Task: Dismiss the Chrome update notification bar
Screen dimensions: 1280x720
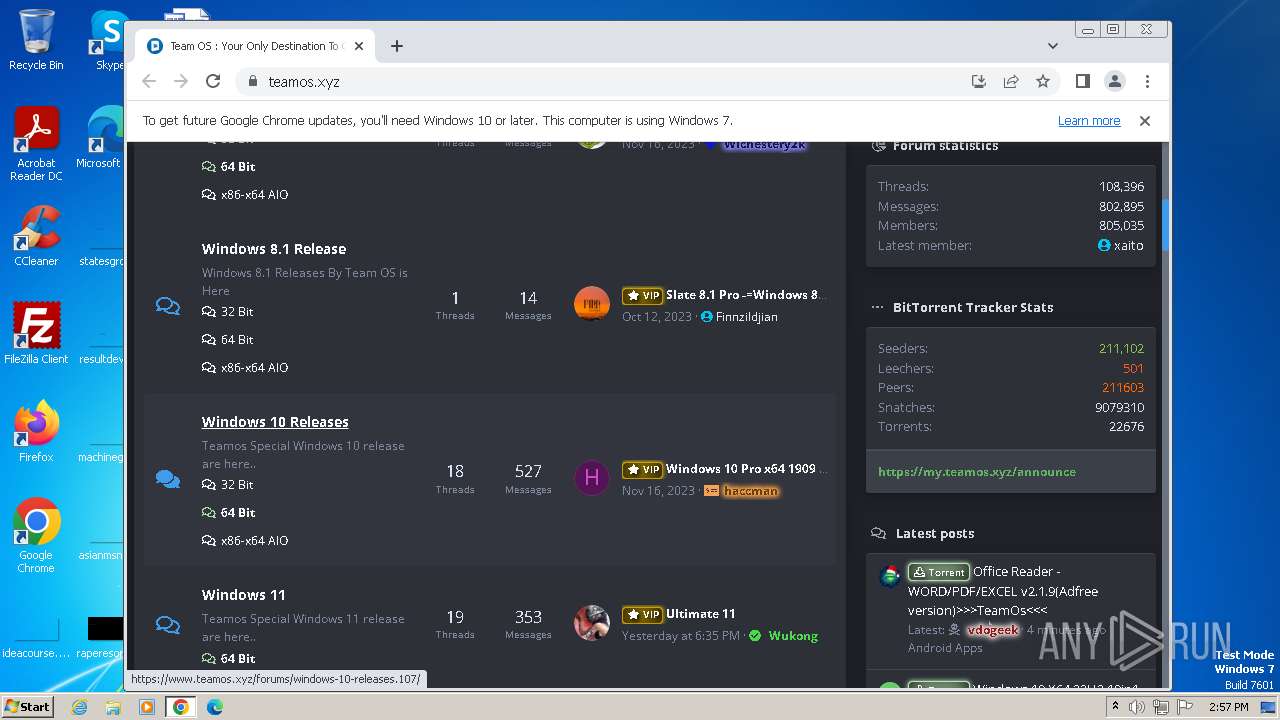Action: click(1145, 121)
